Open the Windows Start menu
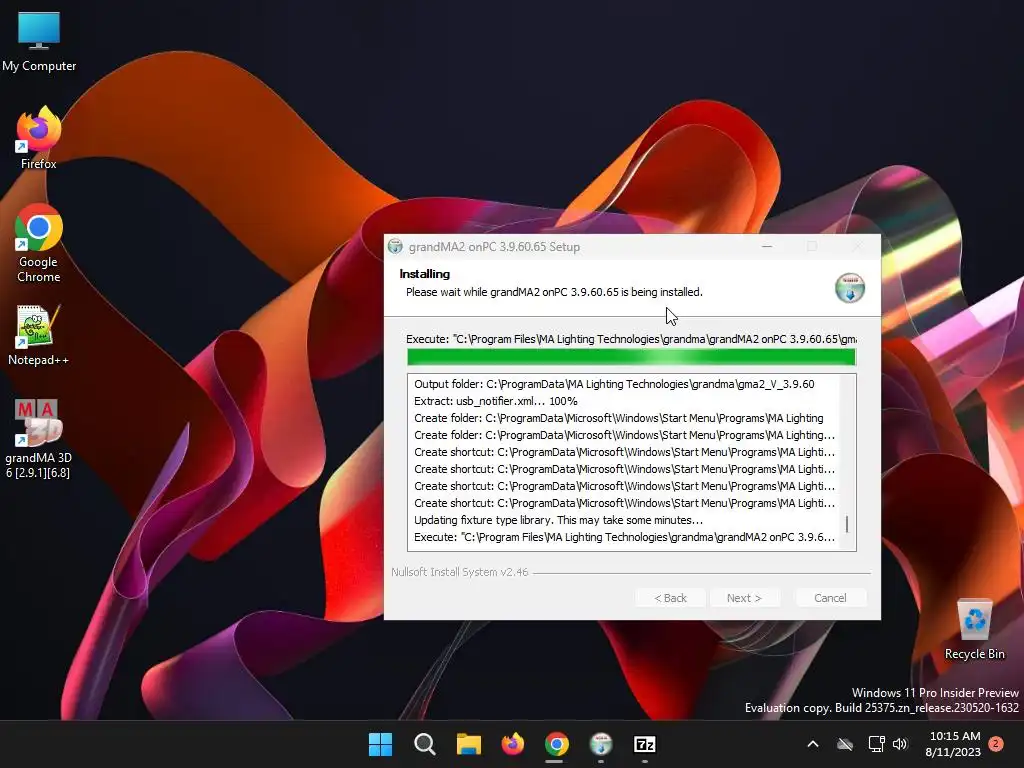Viewport: 1024px width, 768px height. [x=380, y=744]
